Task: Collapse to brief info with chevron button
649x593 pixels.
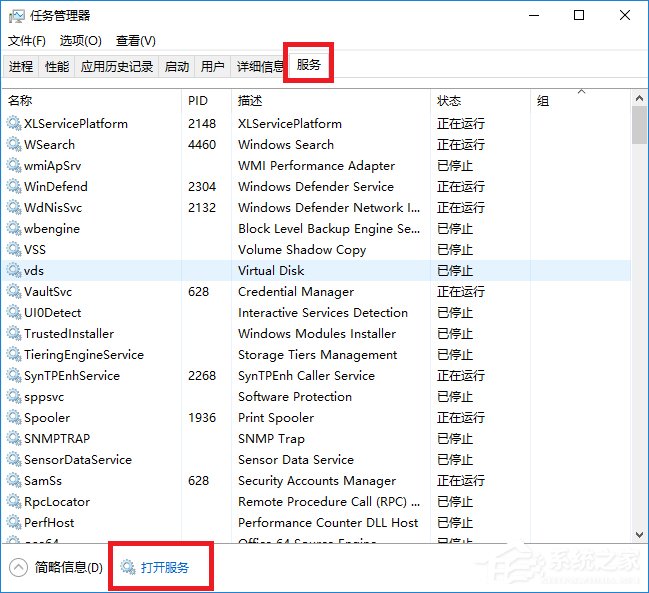Action: tap(18, 568)
